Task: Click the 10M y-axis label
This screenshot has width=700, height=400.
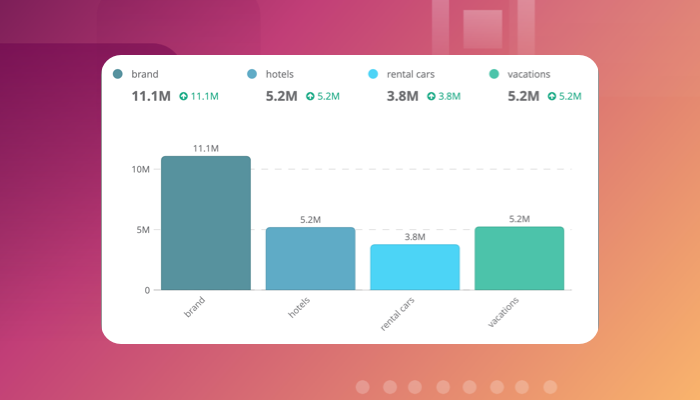Action: coord(140,169)
